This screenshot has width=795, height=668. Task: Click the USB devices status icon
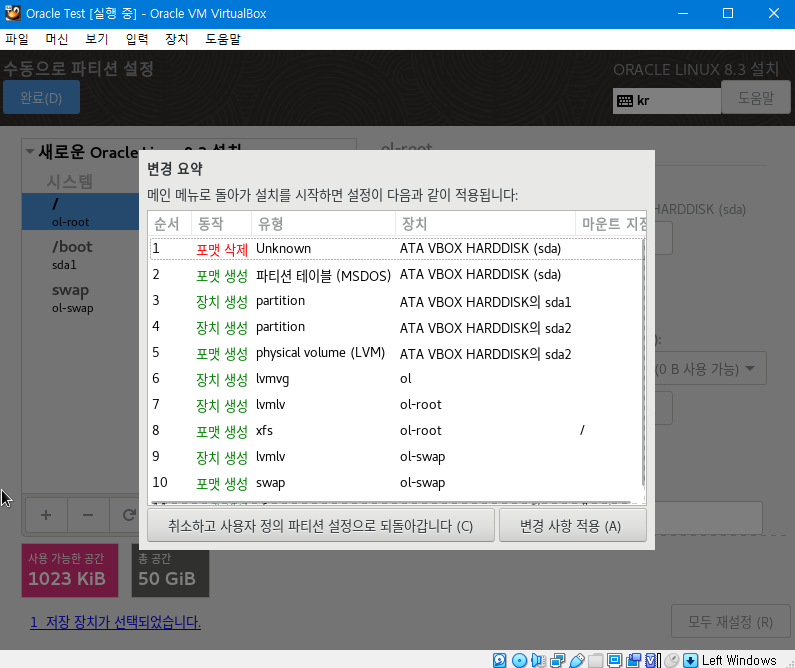576,660
